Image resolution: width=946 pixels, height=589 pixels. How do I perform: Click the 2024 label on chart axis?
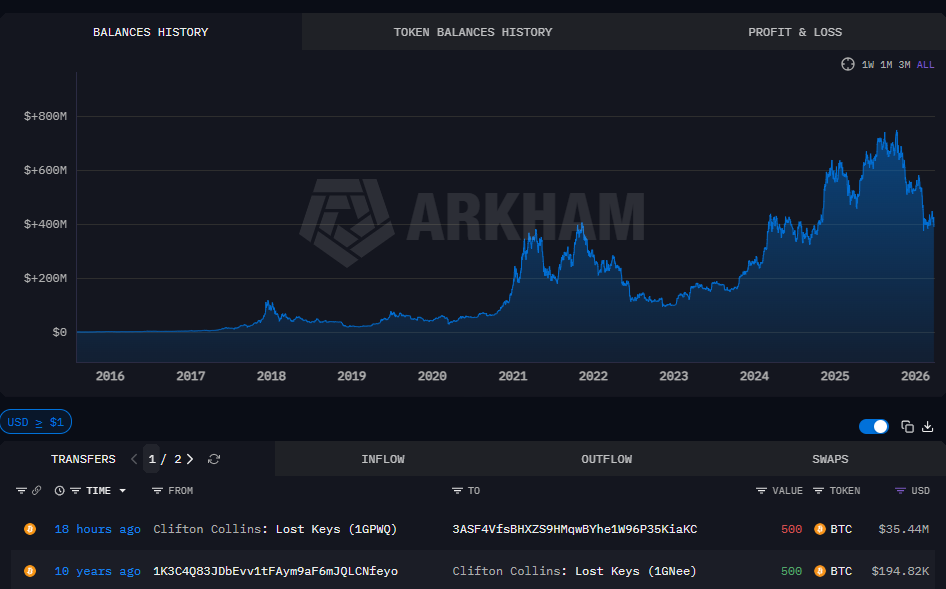click(x=754, y=376)
